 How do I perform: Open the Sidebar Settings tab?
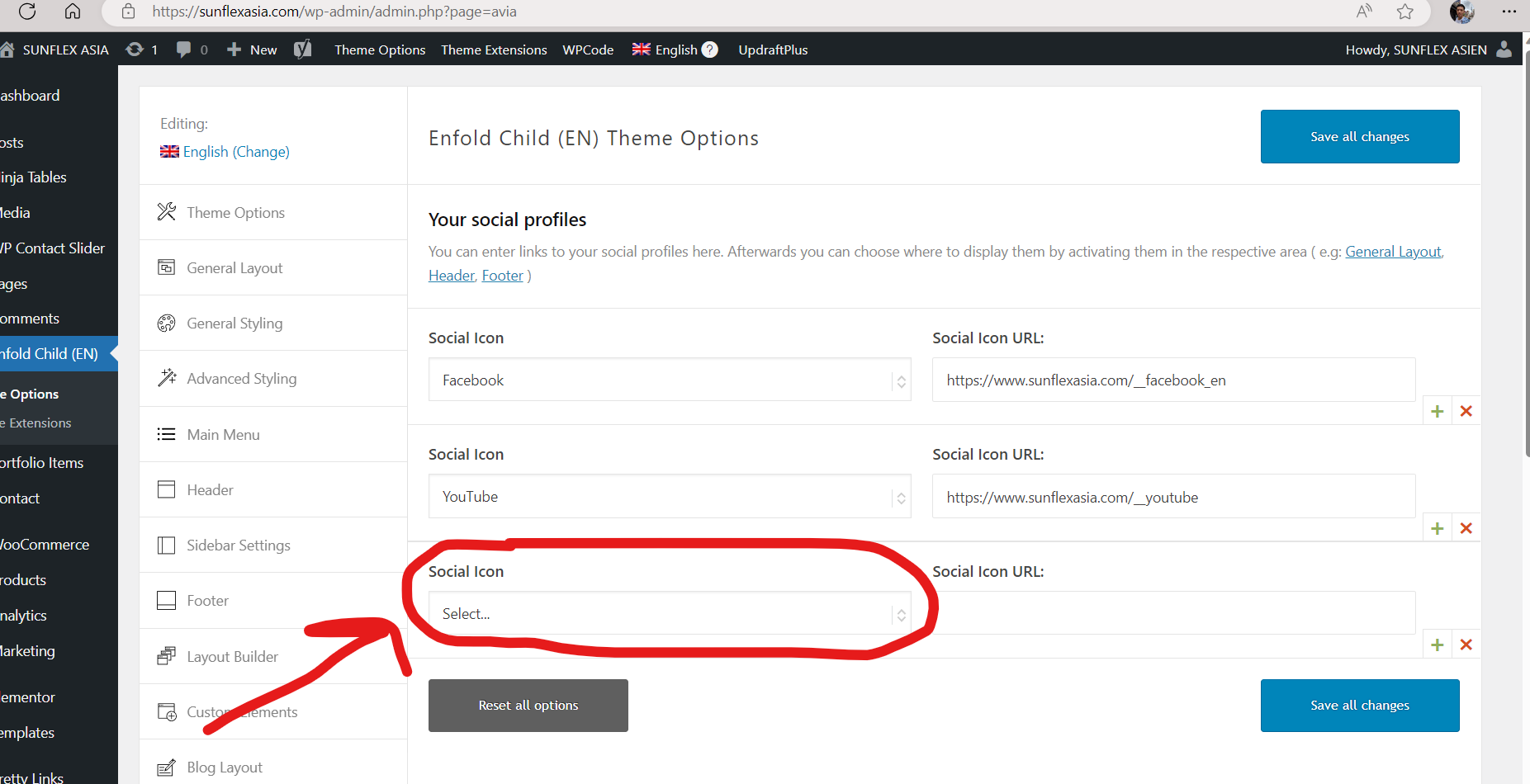click(273, 545)
